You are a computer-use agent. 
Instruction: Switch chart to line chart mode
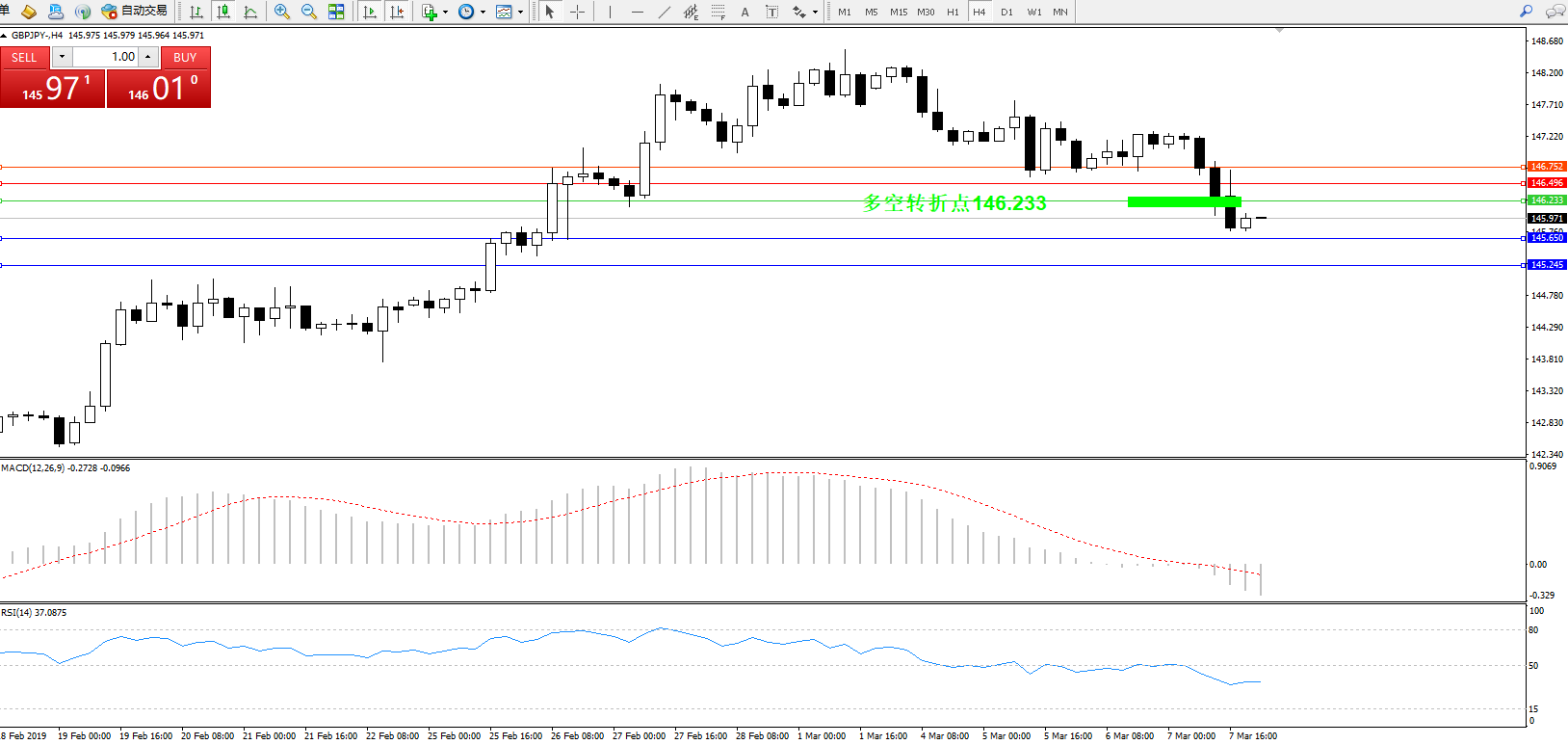pyautogui.click(x=250, y=12)
